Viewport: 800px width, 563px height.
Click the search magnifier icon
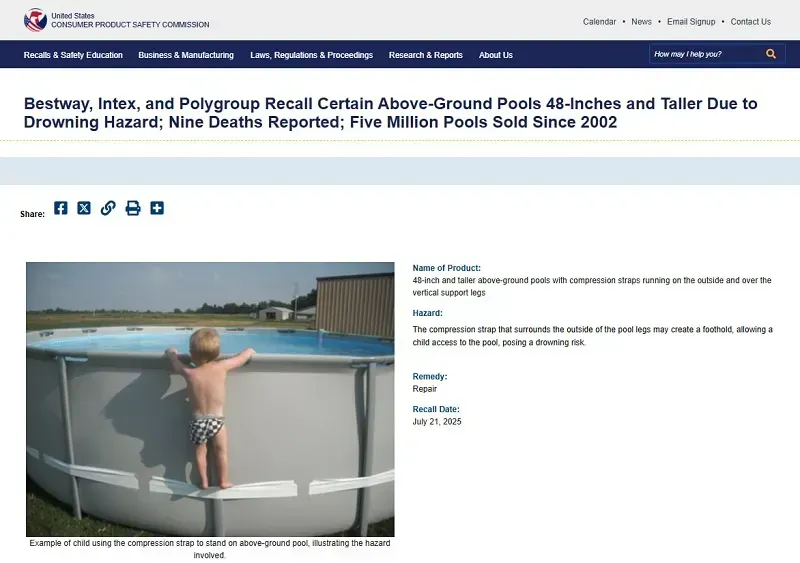click(771, 54)
